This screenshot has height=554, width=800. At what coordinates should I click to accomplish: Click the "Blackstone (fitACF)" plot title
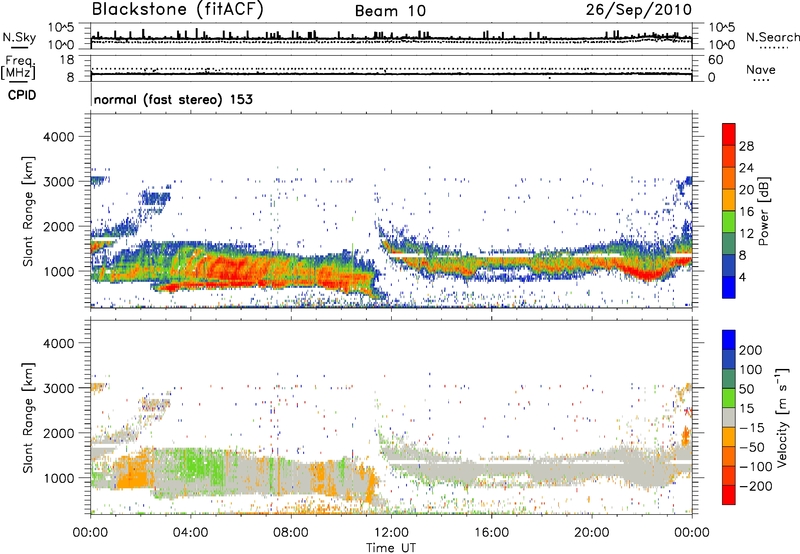(178, 9)
